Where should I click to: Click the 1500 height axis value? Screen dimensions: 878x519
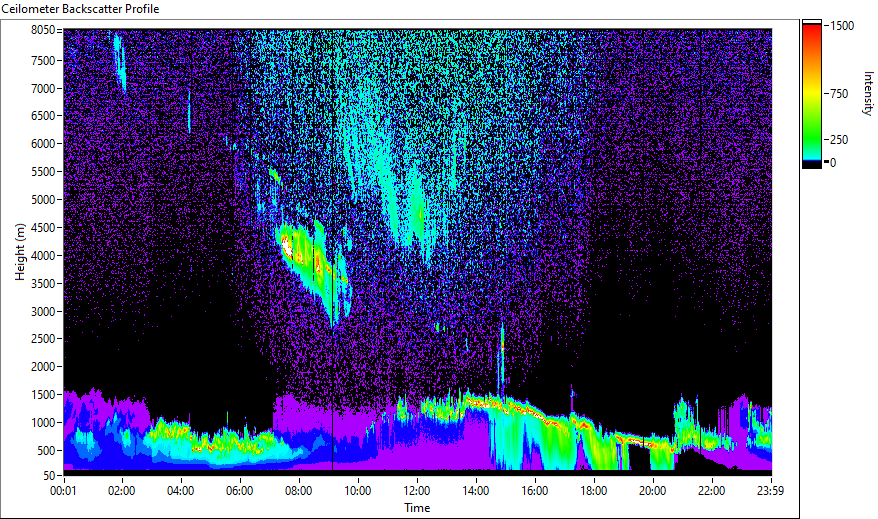(x=43, y=395)
